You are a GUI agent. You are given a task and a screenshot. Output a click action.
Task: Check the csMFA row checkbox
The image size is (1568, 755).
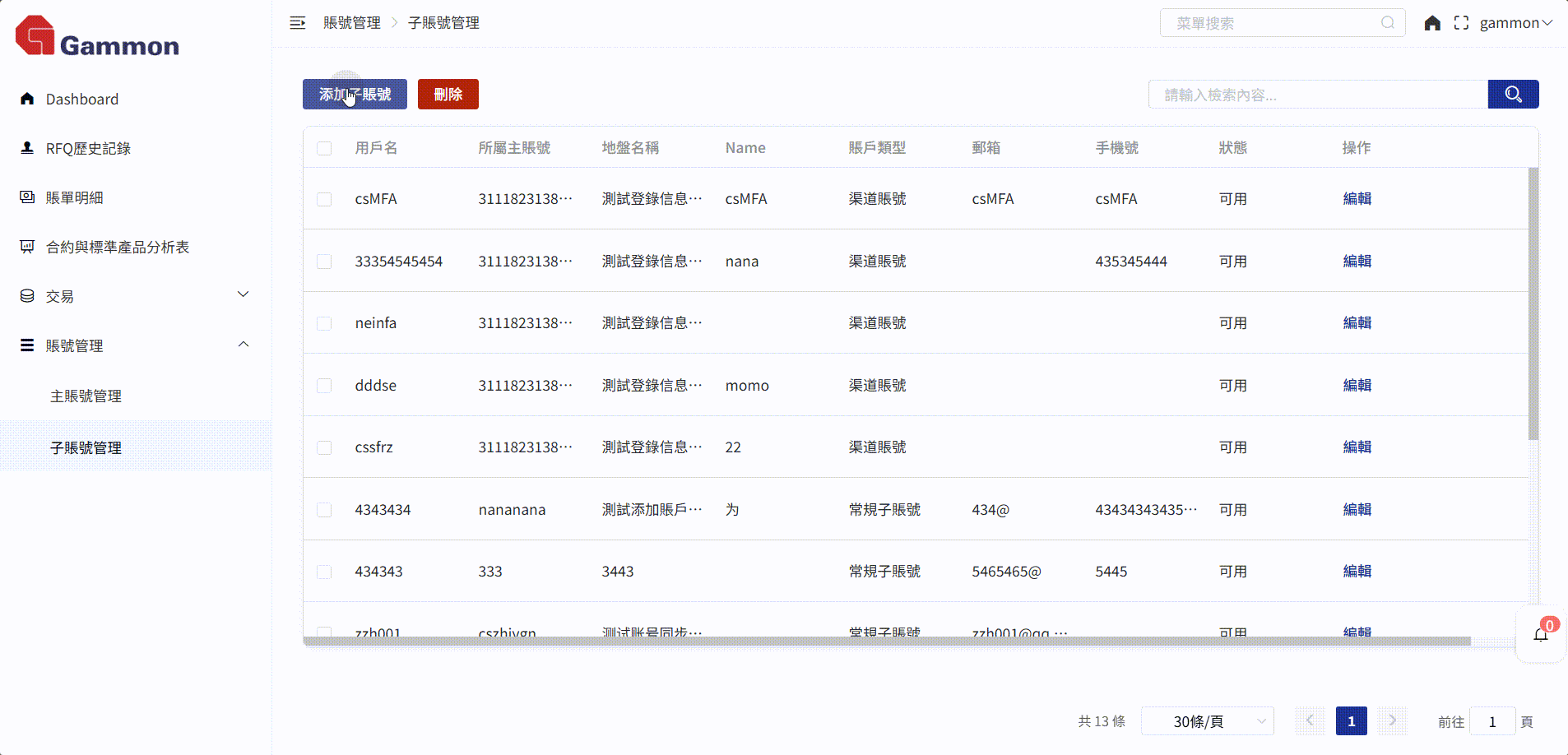tap(324, 199)
